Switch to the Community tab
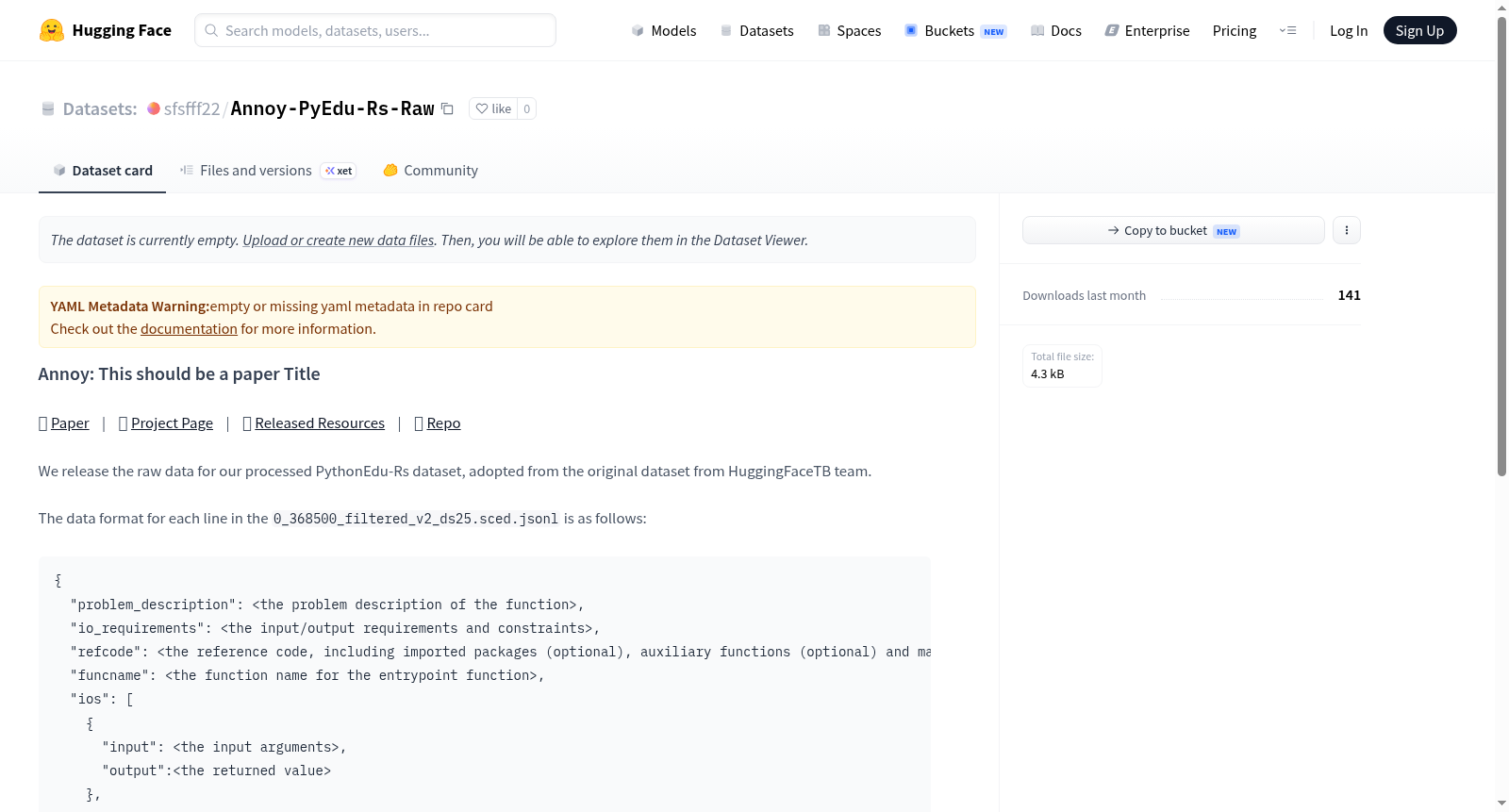Viewport: 1509px width, 812px height. (430, 170)
